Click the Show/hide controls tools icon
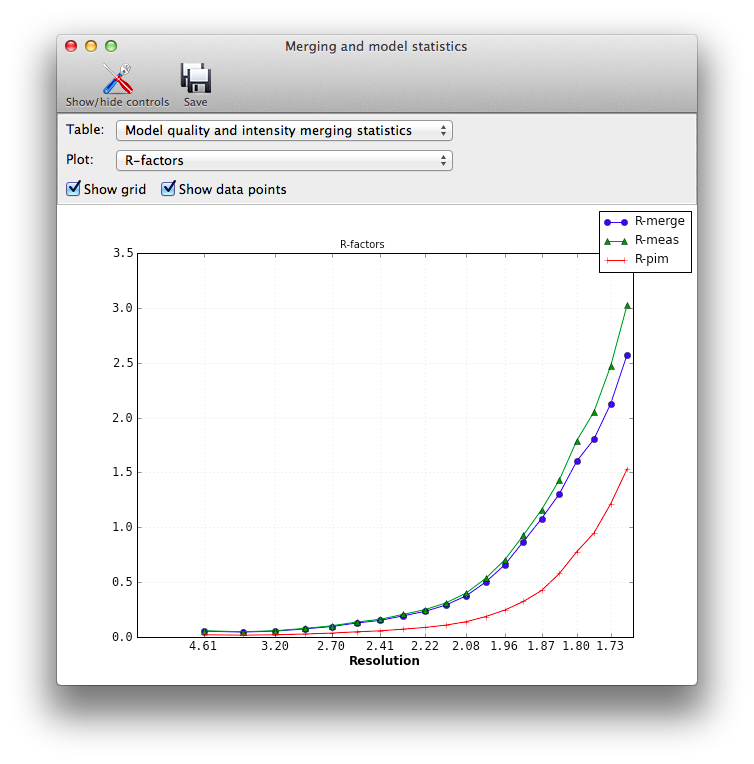The image size is (754, 764). [x=117, y=78]
